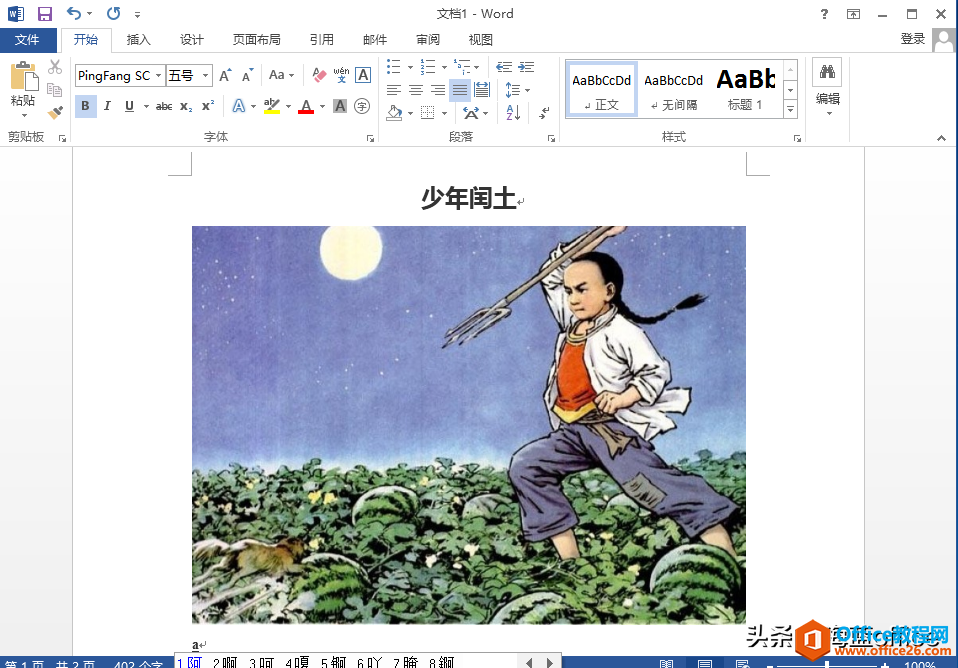
Task: Switch to the 审阅 Review tab
Action: tap(428, 40)
